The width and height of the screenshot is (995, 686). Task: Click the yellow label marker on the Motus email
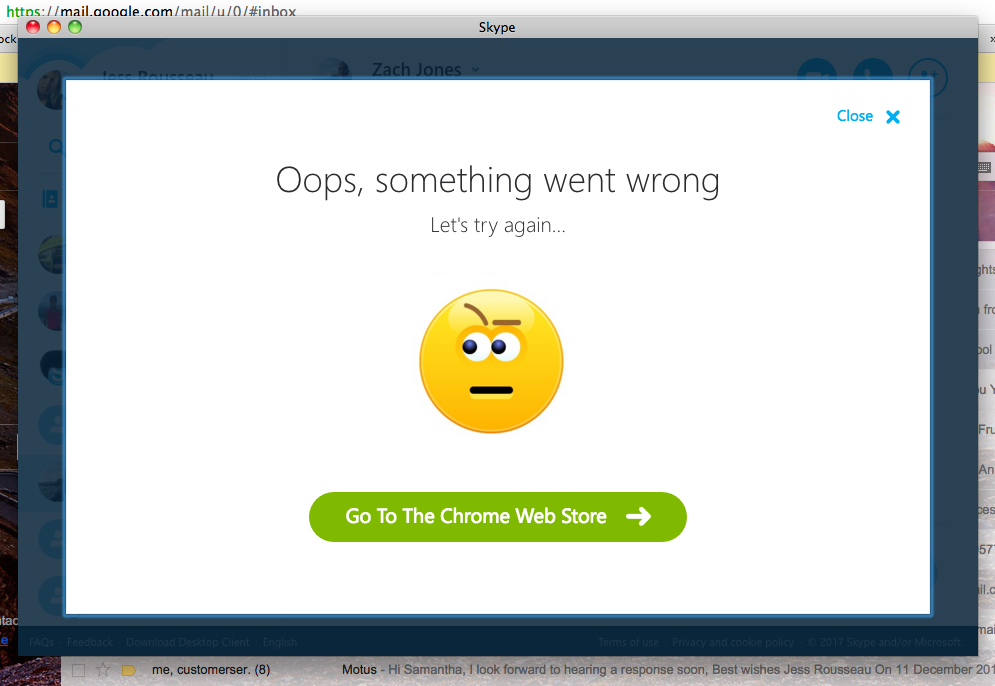coord(129,670)
